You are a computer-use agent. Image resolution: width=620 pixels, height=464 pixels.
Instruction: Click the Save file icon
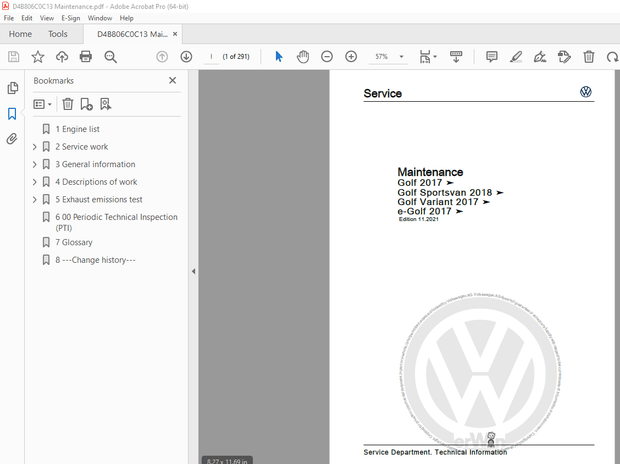click(x=13, y=57)
